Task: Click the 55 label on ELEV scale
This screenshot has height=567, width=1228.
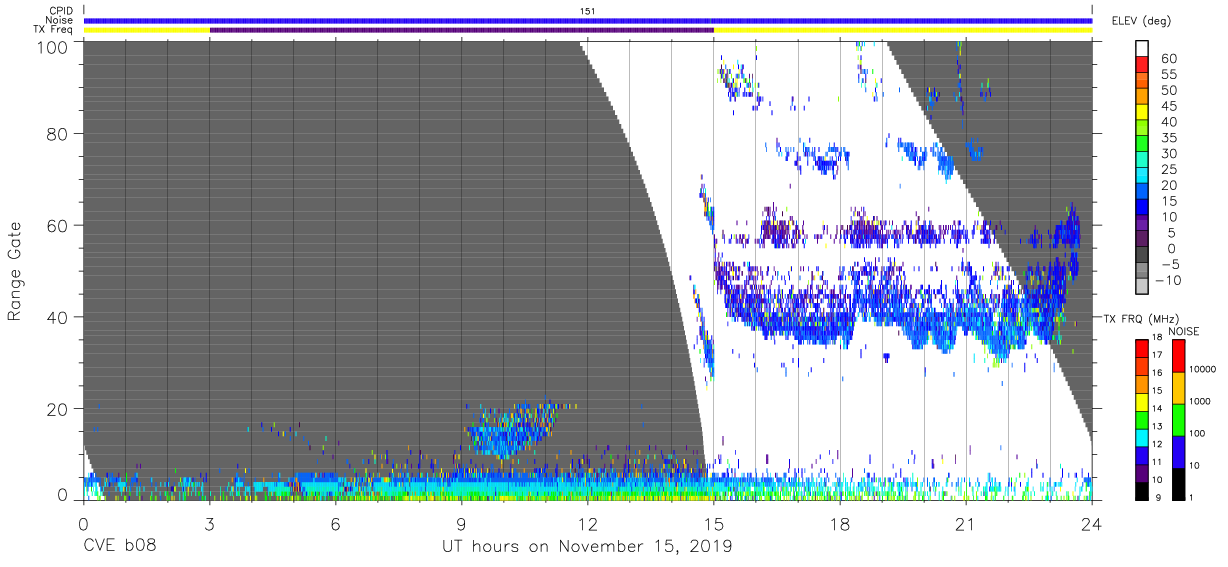Action: pos(1168,75)
